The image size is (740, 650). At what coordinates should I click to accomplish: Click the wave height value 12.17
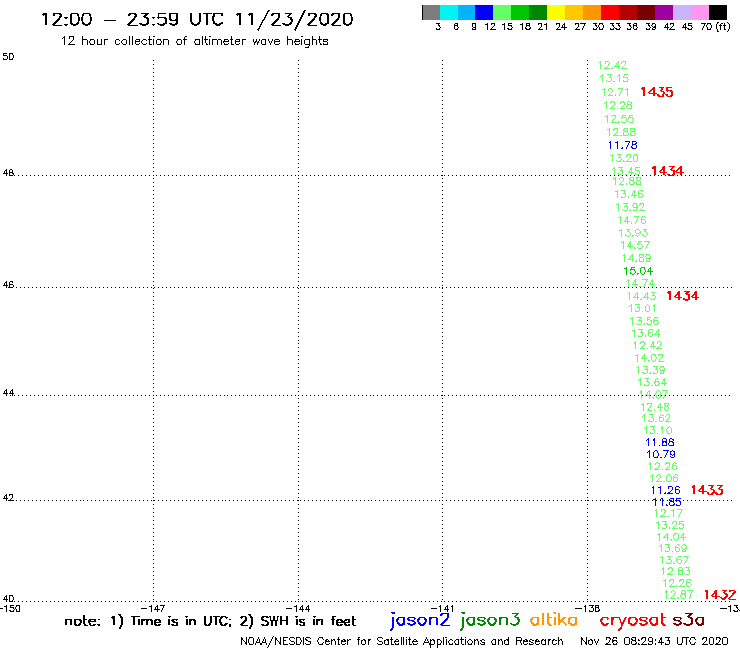click(x=668, y=514)
